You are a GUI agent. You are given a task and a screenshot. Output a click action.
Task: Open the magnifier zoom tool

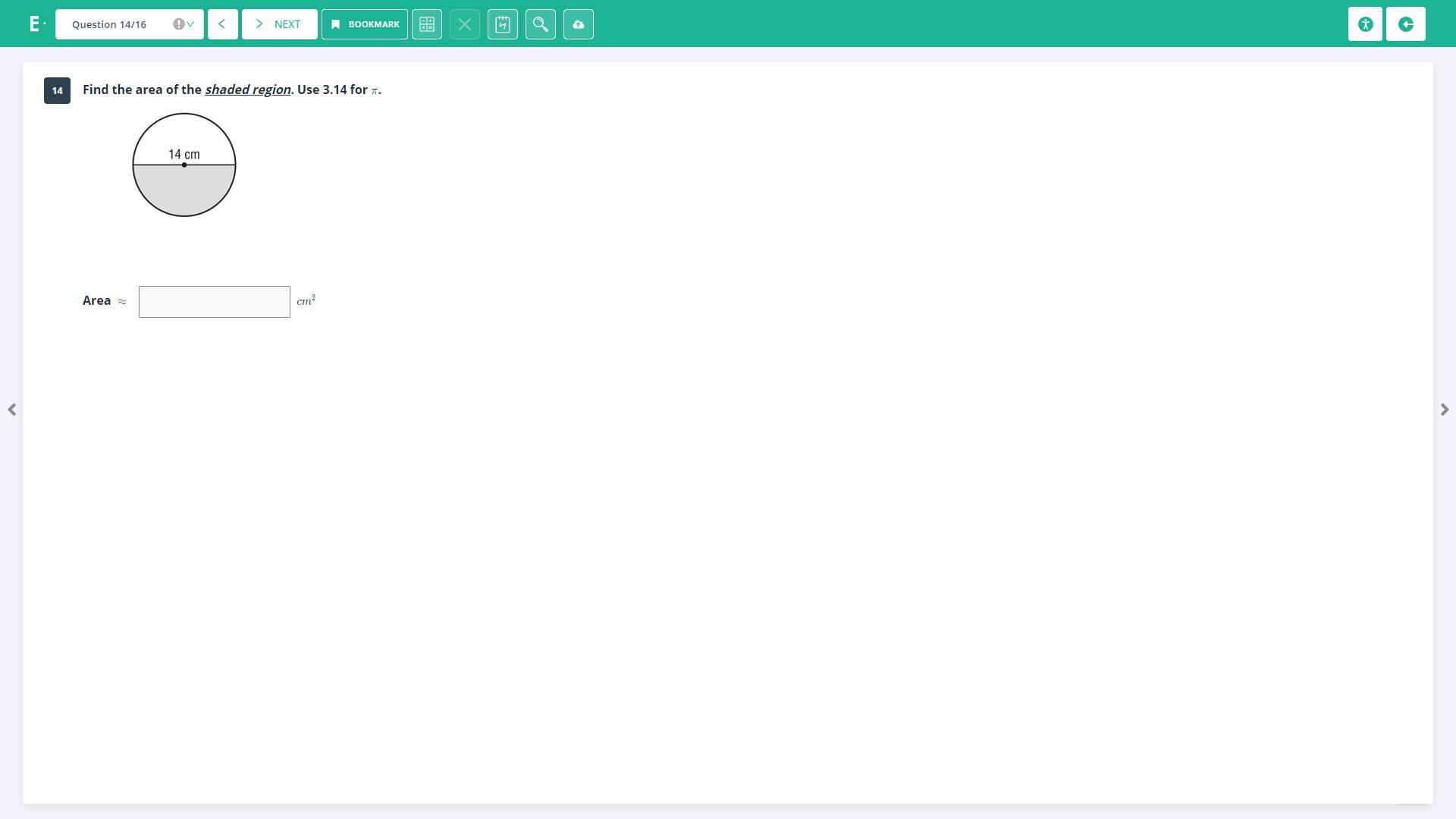click(x=541, y=24)
